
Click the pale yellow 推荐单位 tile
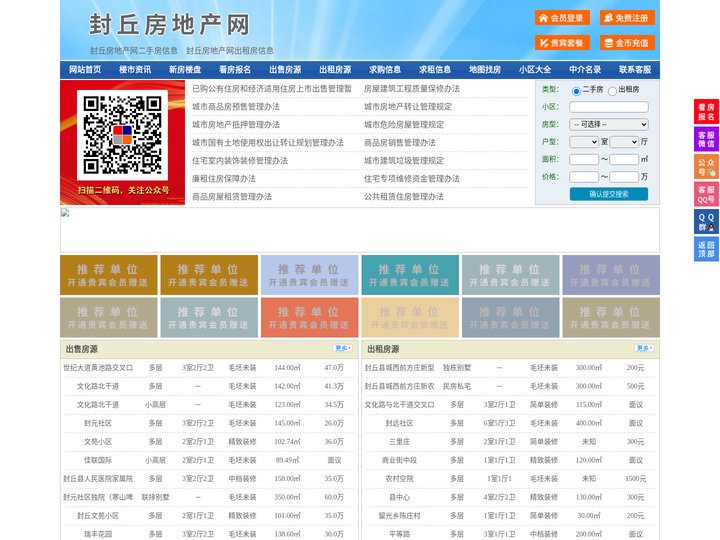[x=410, y=317]
